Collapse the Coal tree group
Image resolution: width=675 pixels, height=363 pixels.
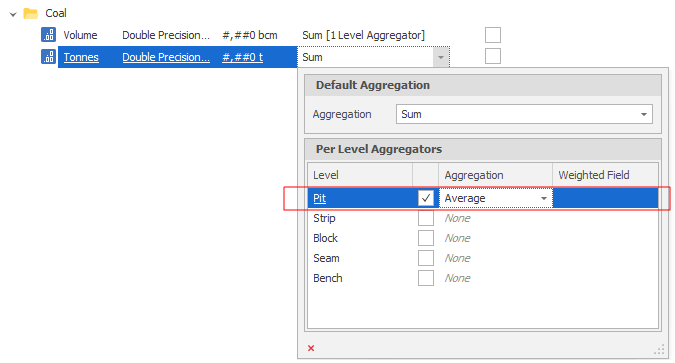pos(13,14)
